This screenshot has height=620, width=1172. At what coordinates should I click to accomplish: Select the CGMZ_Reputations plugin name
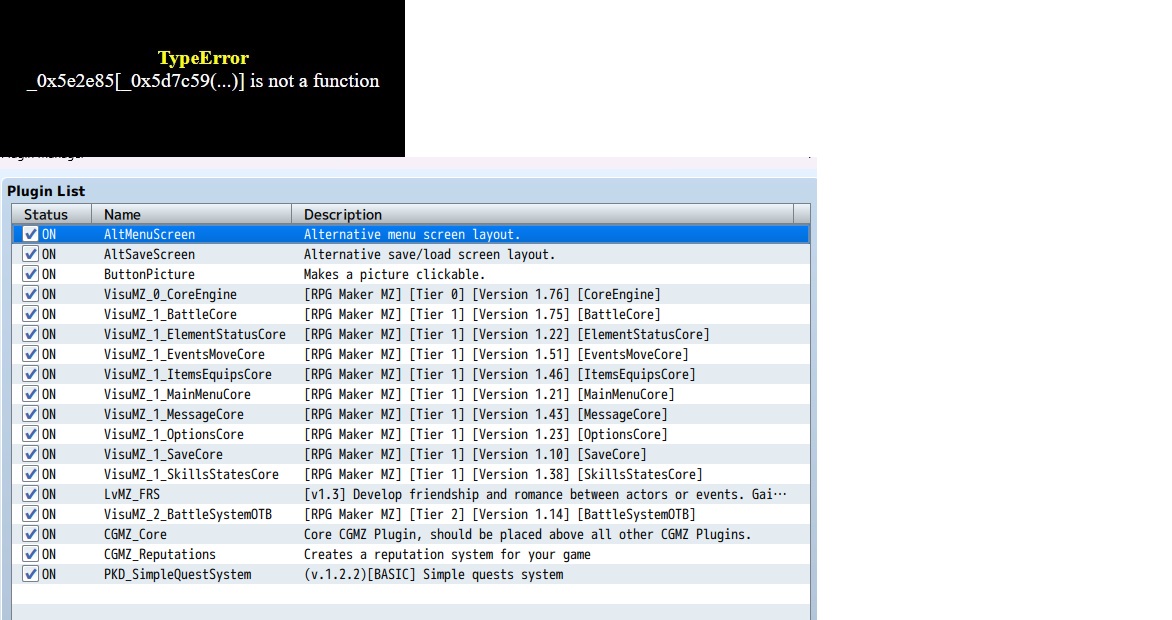click(159, 554)
